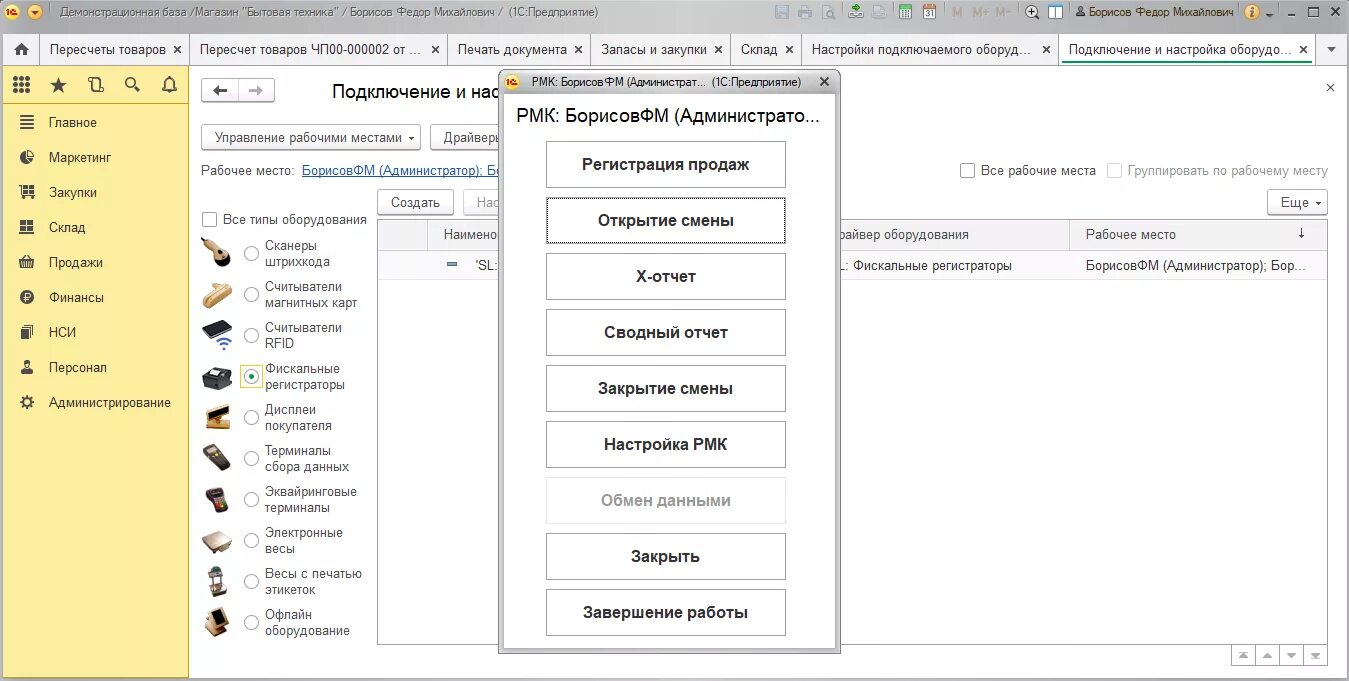Click the barcode scanner device icon
Screen dimensions: 1349x681
[x=217, y=253]
